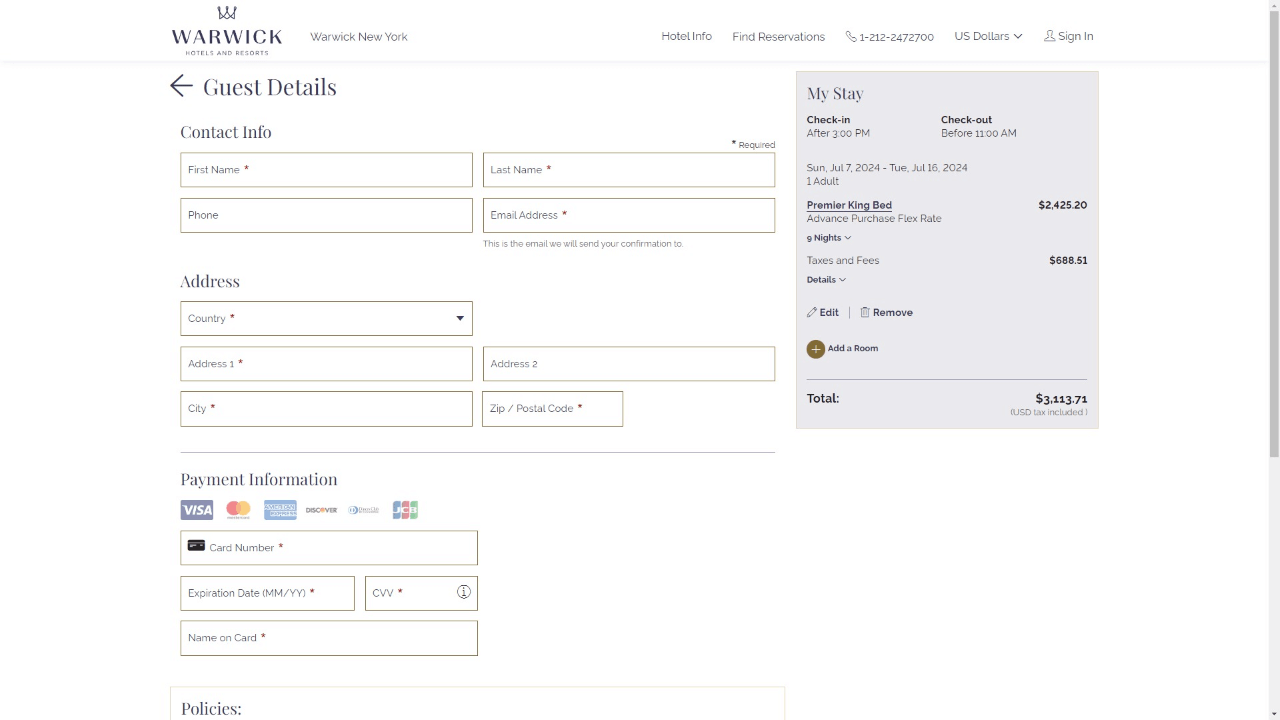Image resolution: width=1280 pixels, height=720 pixels.
Task: Open the Country dropdown
Action: pos(326,319)
